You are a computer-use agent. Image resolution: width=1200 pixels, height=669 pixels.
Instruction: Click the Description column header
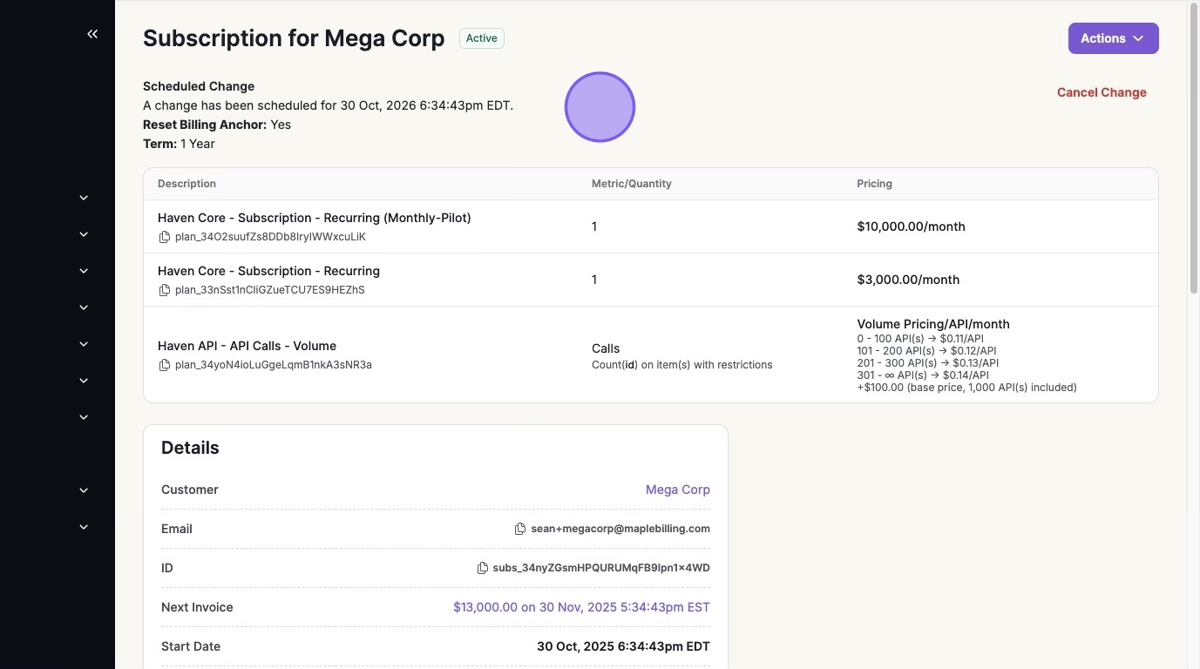tap(187, 184)
